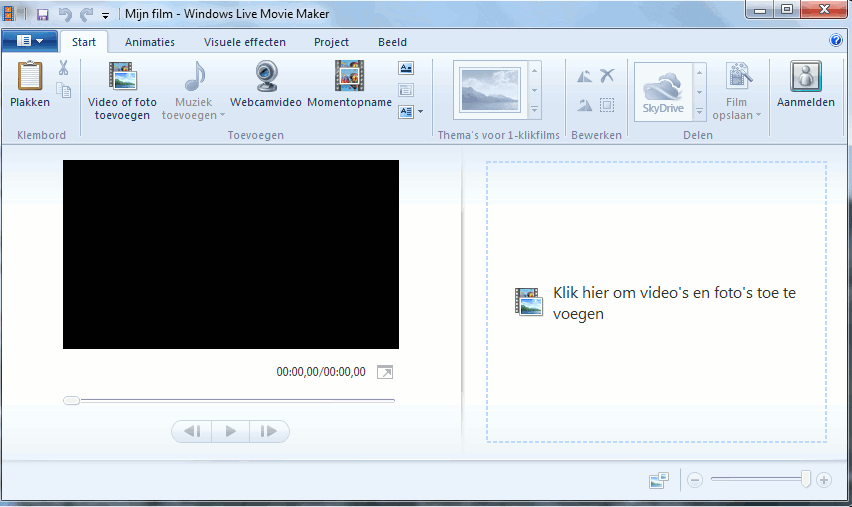Move the Delen gallery down one row
Image resolution: width=852 pixels, height=507 pixels.
[700, 92]
